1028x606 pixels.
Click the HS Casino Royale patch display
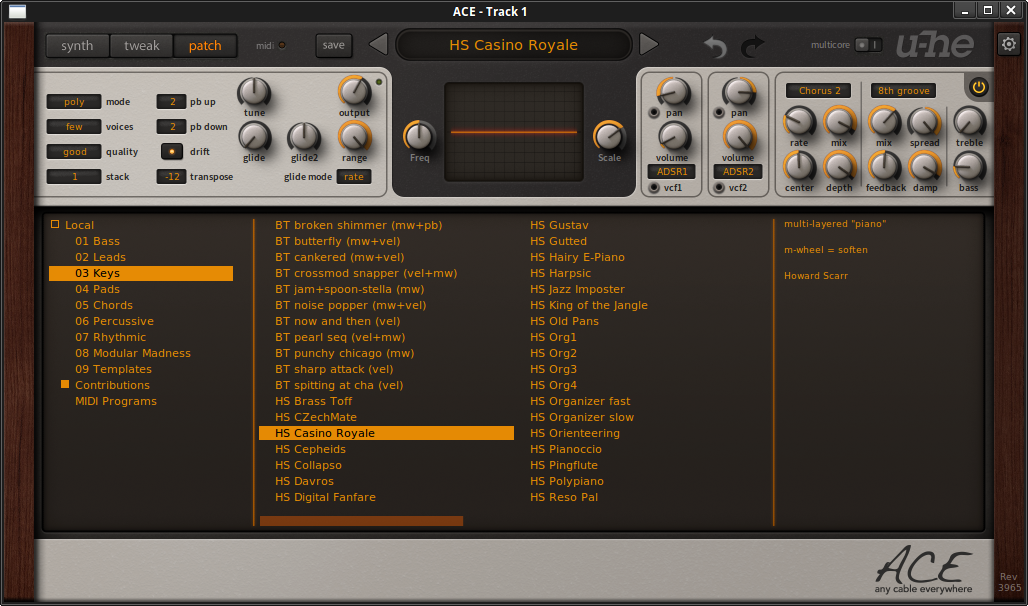click(x=513, y=45)
